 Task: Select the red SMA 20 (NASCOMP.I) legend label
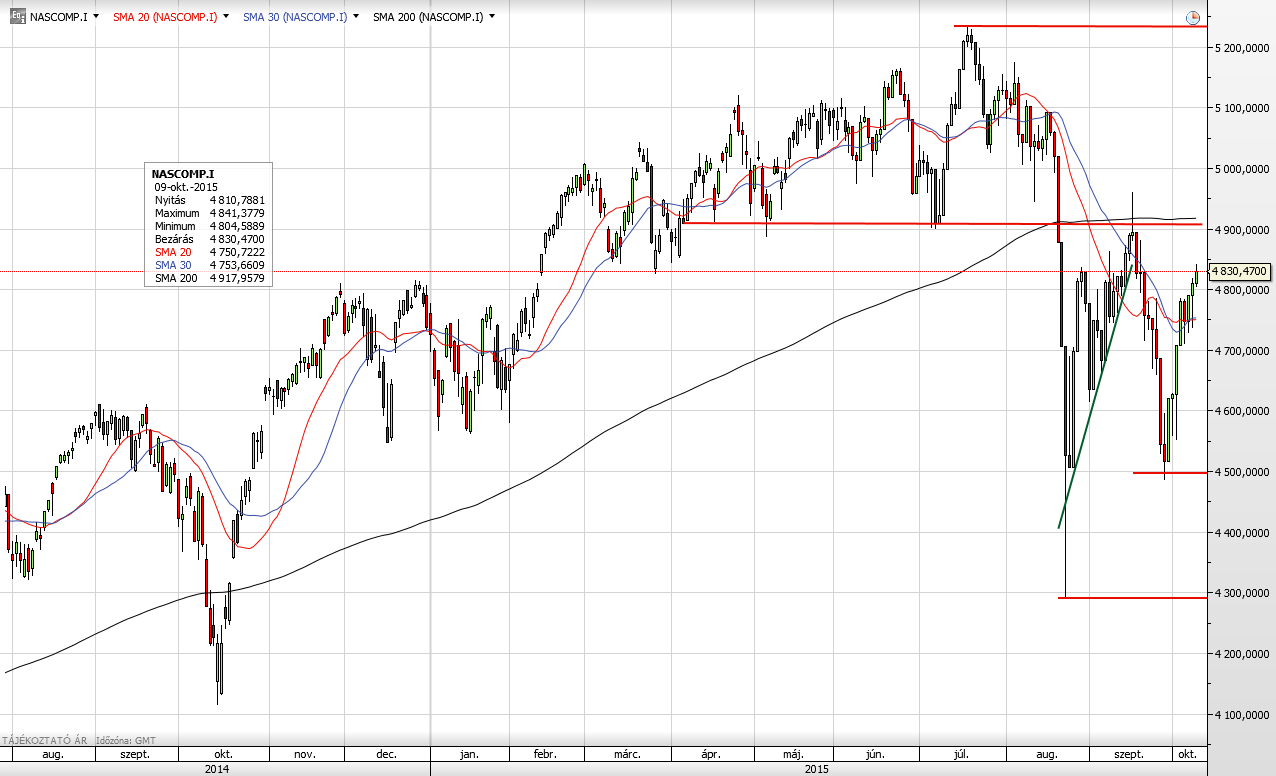point(165,17)
